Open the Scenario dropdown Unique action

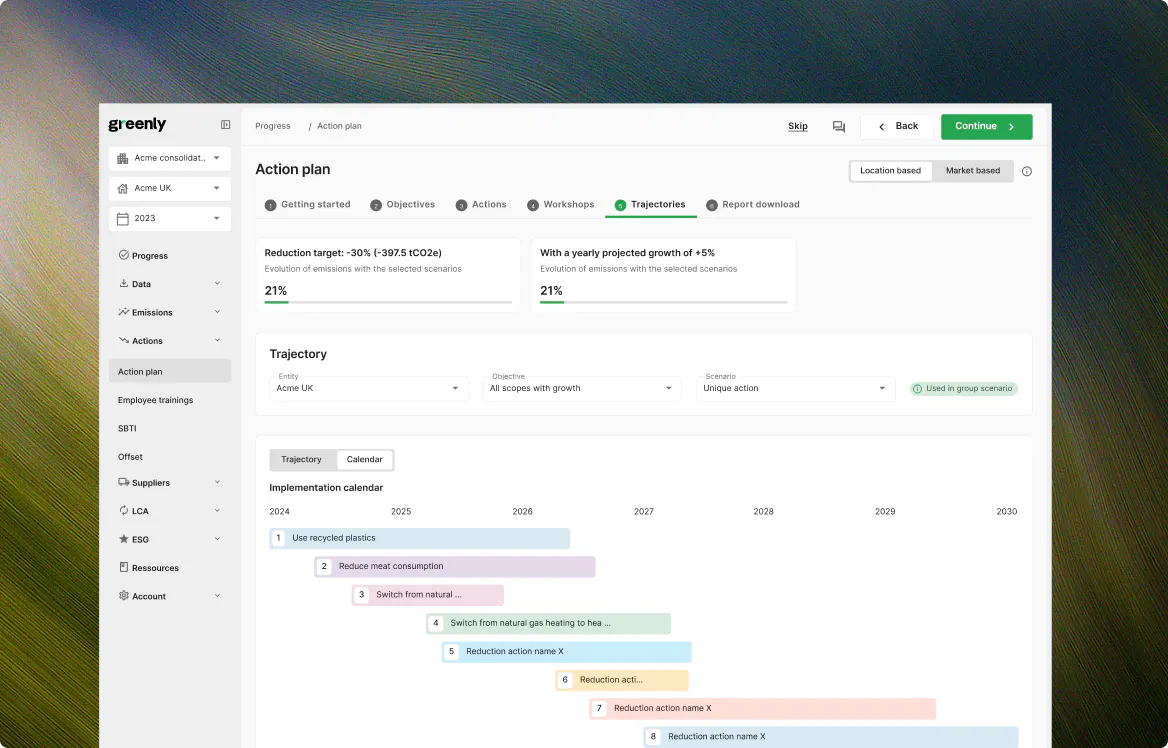795,388
